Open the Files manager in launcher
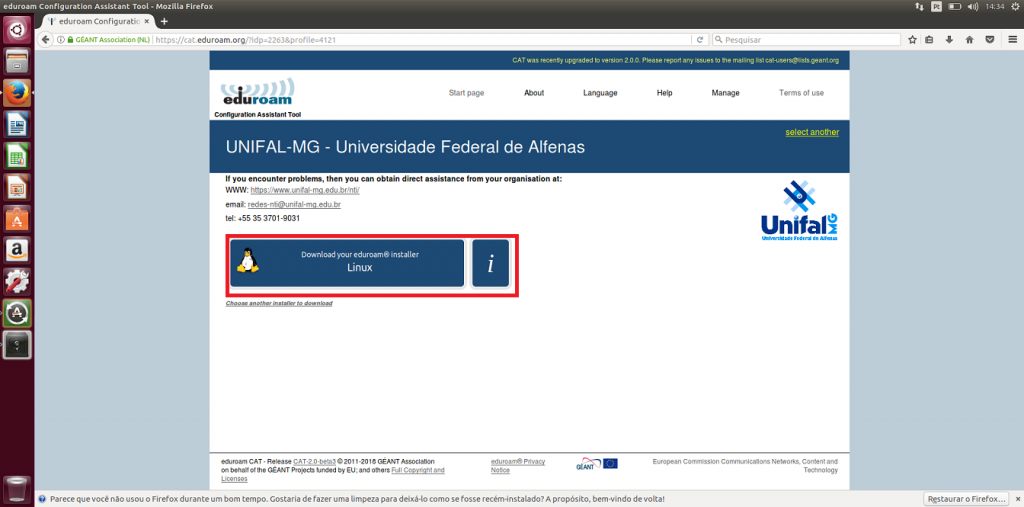 (17, 61)
